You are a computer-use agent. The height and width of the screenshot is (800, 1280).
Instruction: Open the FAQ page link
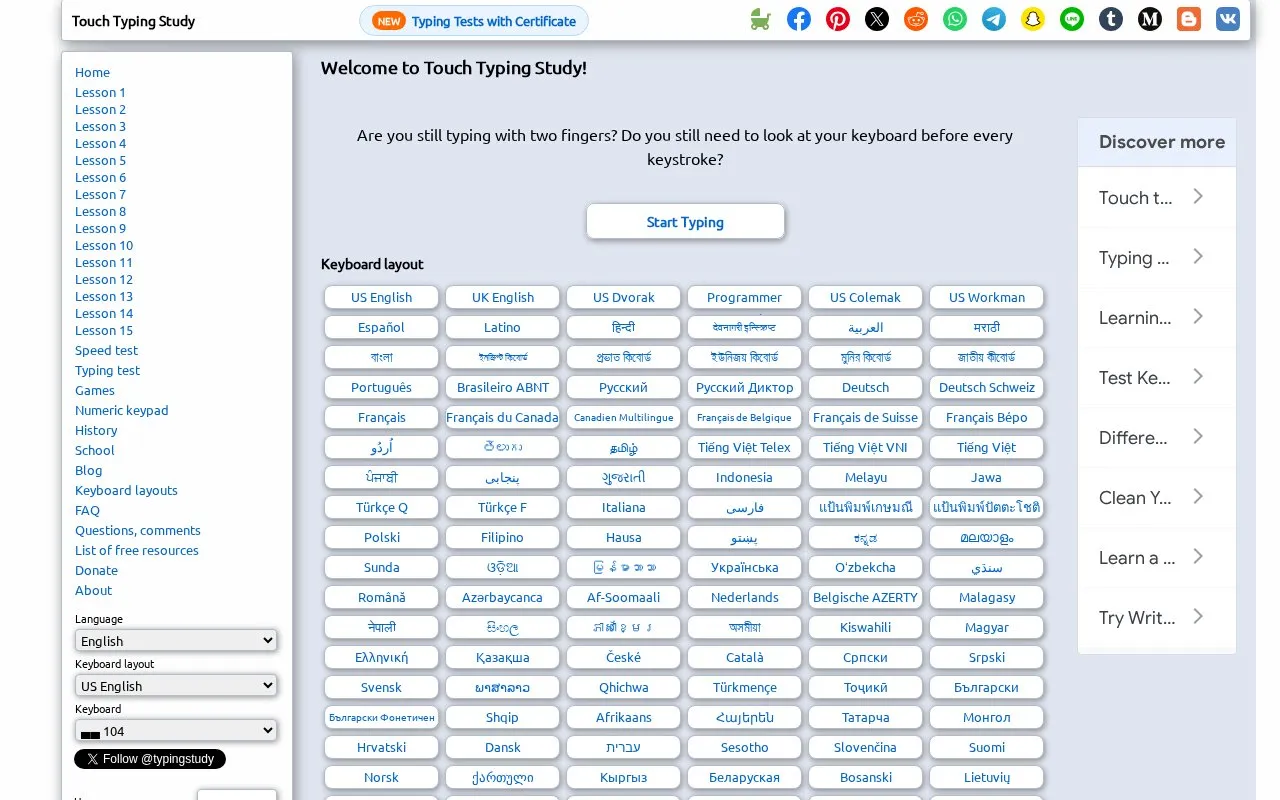pyautogui.click(x=87, y=510)
